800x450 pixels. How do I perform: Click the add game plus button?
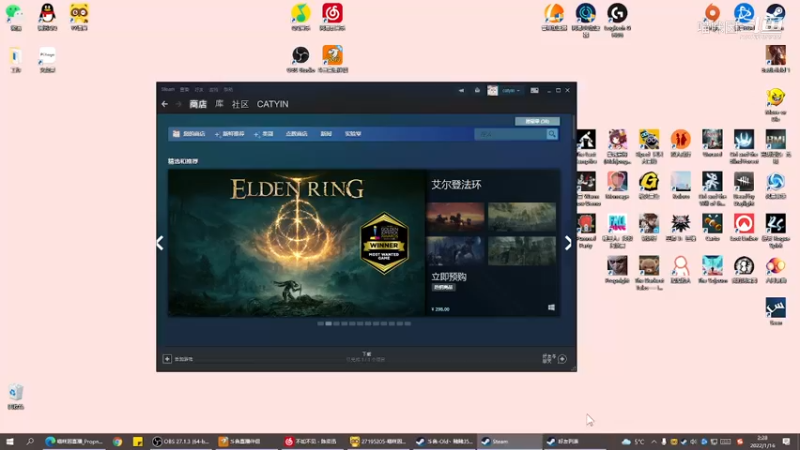[x=167, y=359]
